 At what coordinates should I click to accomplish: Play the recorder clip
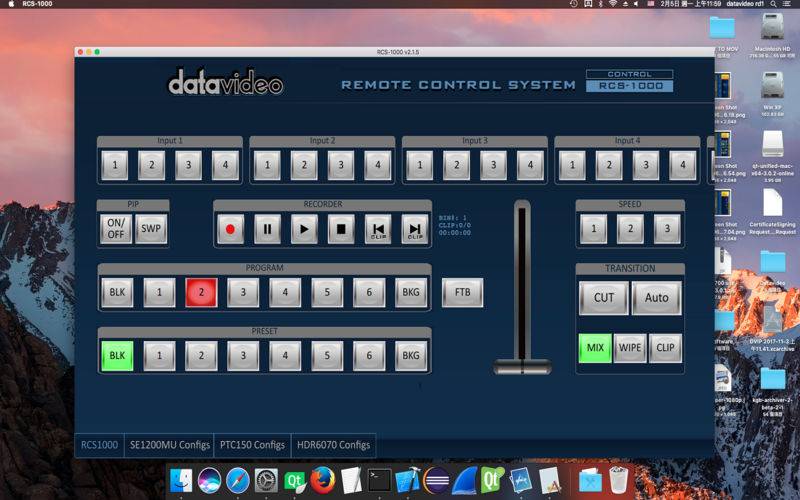pos(304,229)
